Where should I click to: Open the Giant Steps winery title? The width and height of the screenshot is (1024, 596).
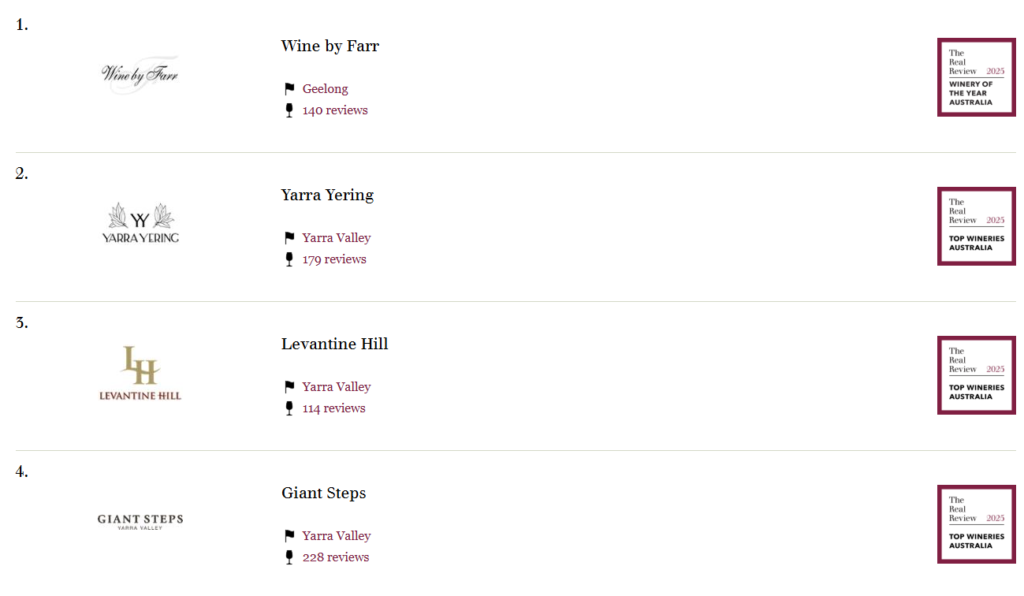tap(324, 493)
